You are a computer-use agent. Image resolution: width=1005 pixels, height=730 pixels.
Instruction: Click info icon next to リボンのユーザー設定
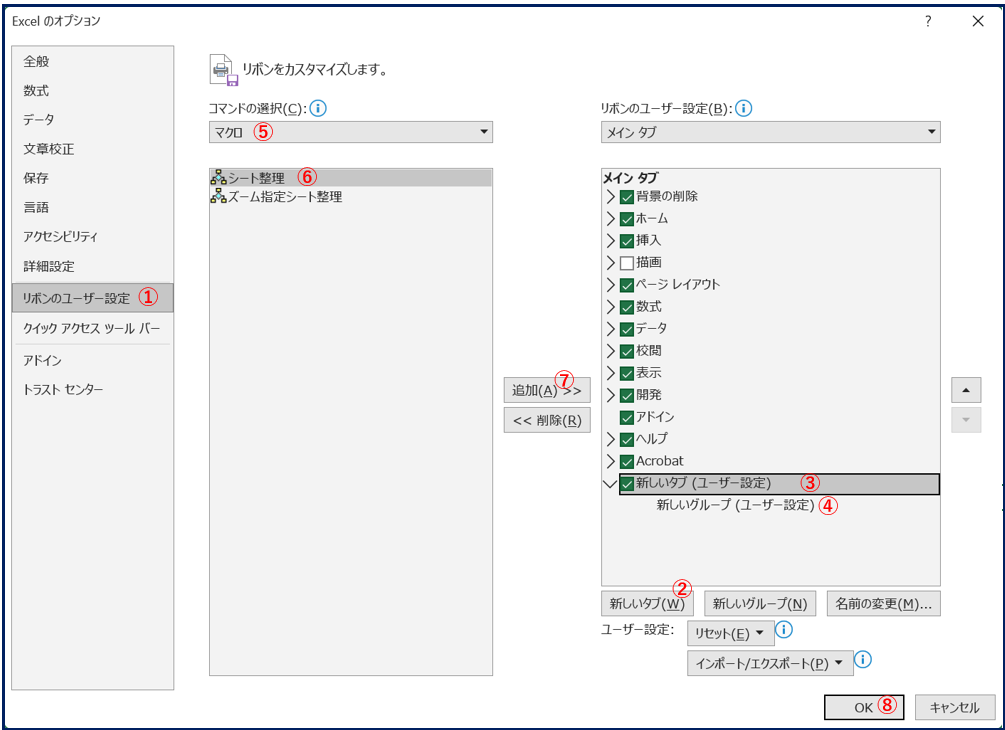[x=743, y=108]
